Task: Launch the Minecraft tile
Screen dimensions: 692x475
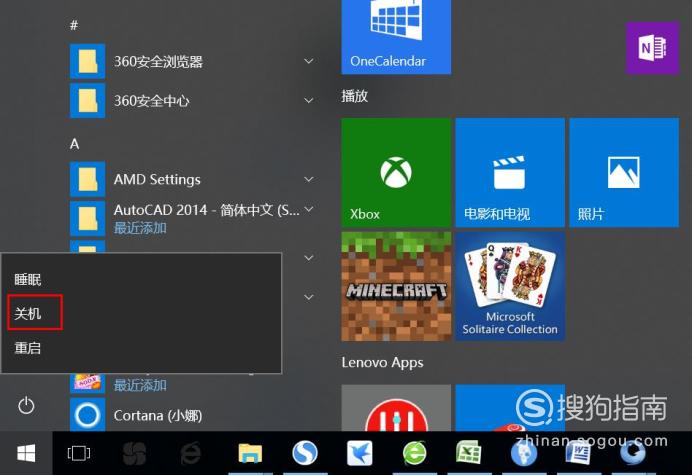Action: [x=396, y=287]
